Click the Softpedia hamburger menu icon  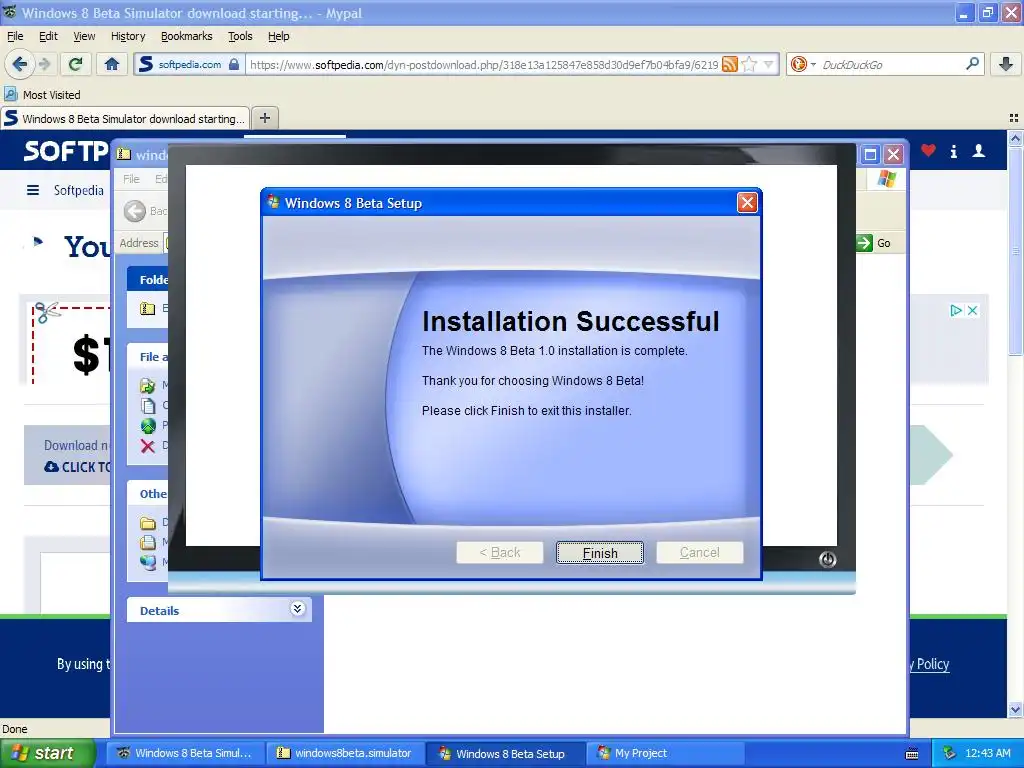click(33, 190)
